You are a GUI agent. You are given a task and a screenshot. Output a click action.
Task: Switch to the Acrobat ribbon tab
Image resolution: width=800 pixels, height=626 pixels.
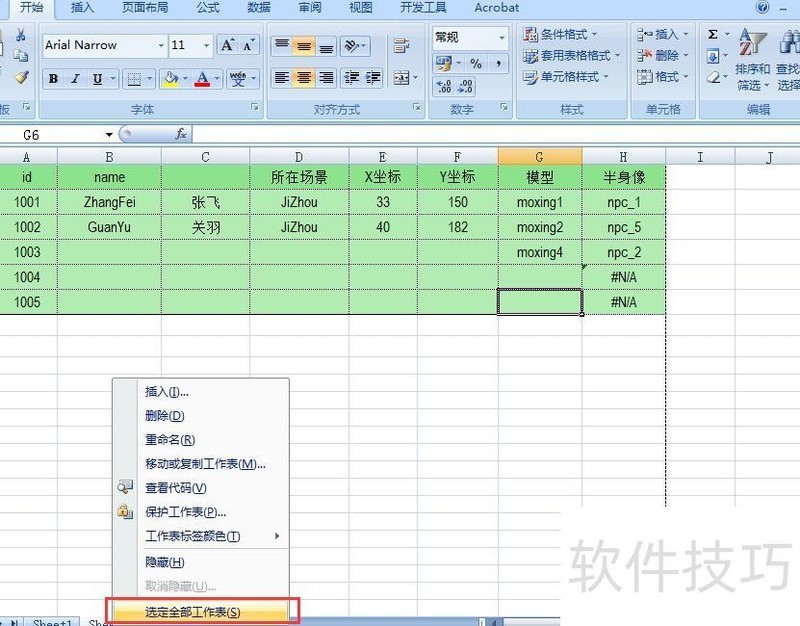click(x=496, y=8)
